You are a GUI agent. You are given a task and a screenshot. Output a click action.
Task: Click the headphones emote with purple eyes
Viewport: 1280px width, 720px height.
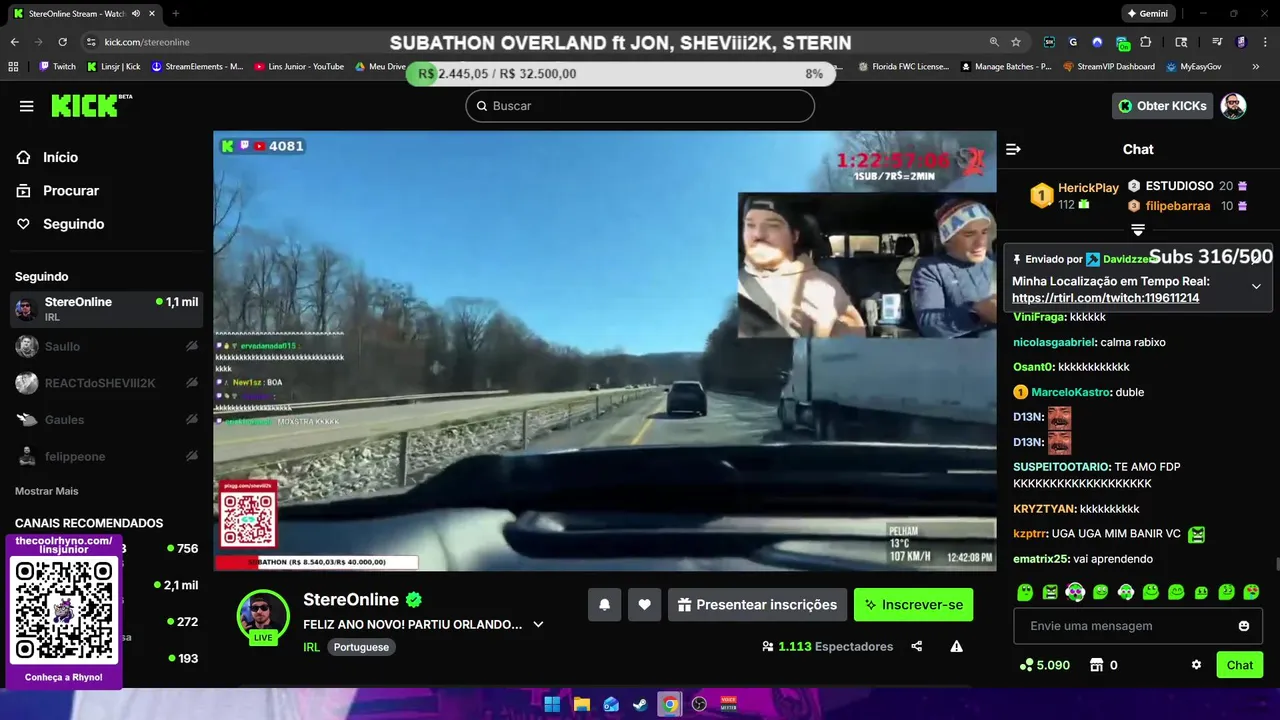click(1075, 592)
